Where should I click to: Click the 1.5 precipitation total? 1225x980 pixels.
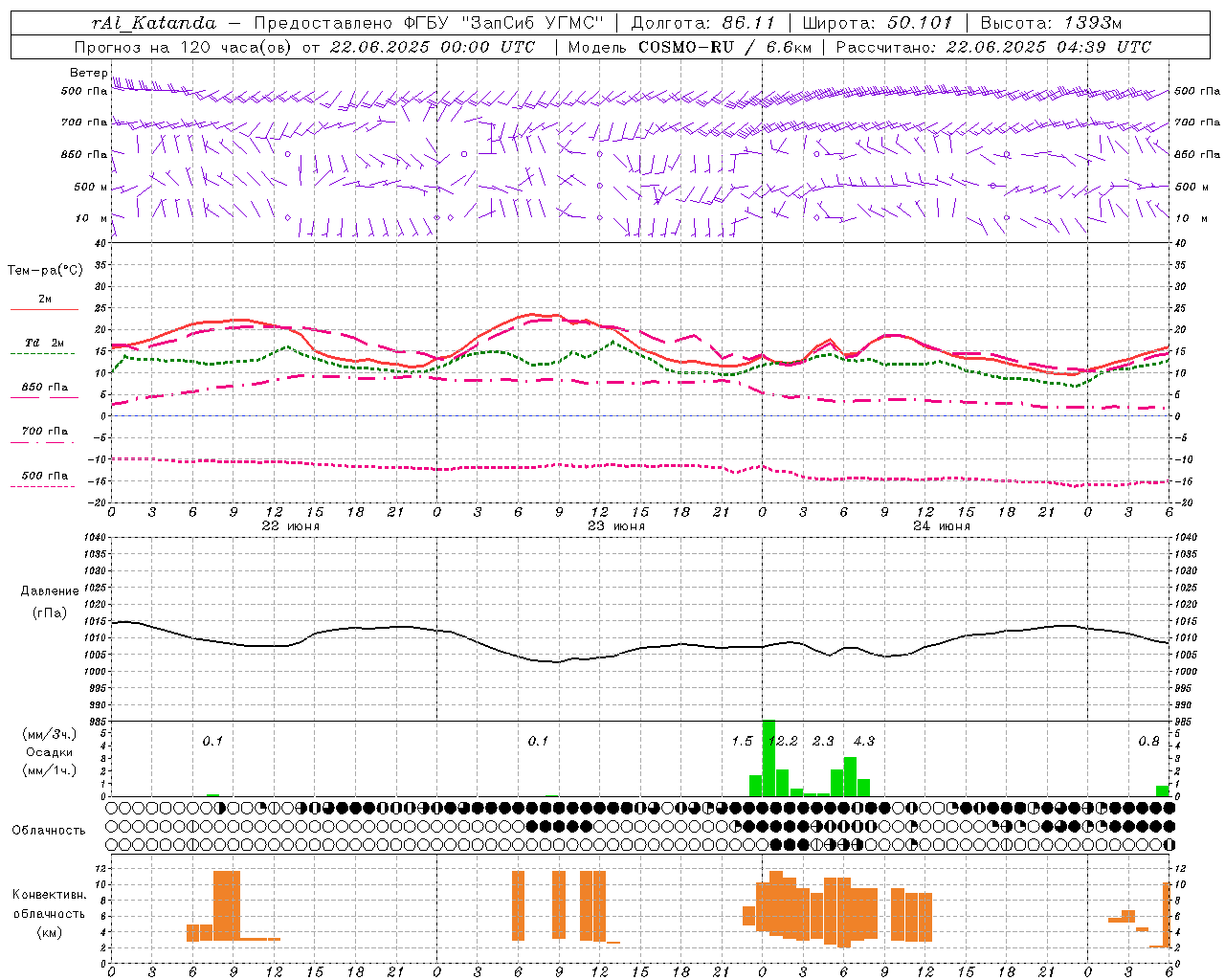tap(742, 742)
